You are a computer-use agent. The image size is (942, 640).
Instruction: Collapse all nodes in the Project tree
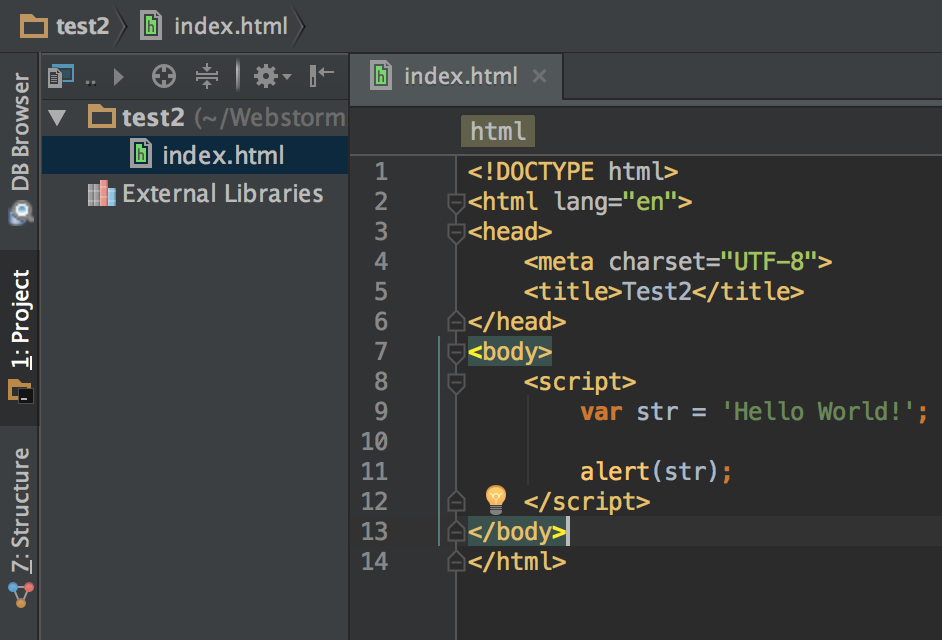pyautogui.click(x=207, y=76)
